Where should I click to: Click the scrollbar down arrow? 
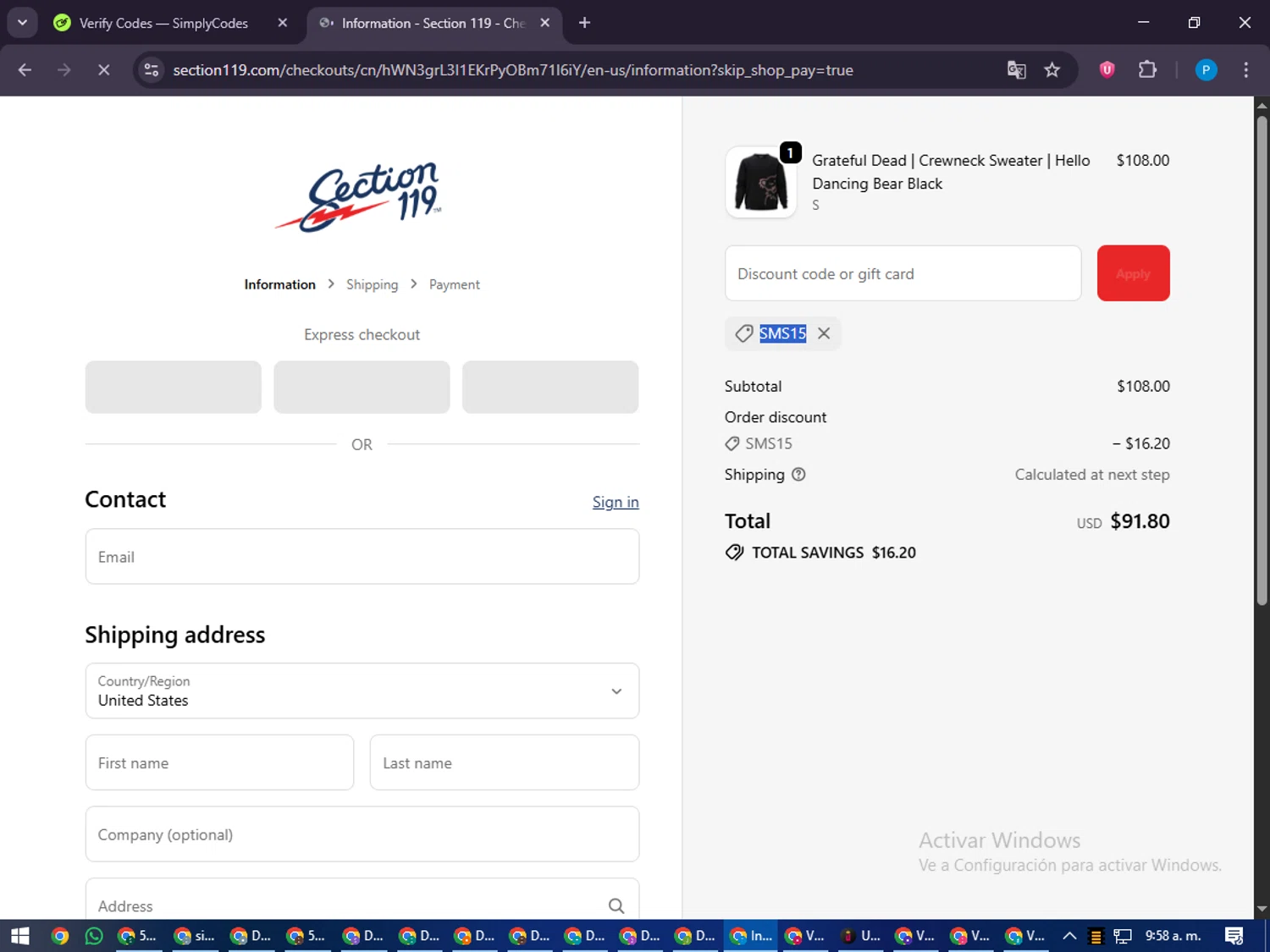pos(1262,910)
